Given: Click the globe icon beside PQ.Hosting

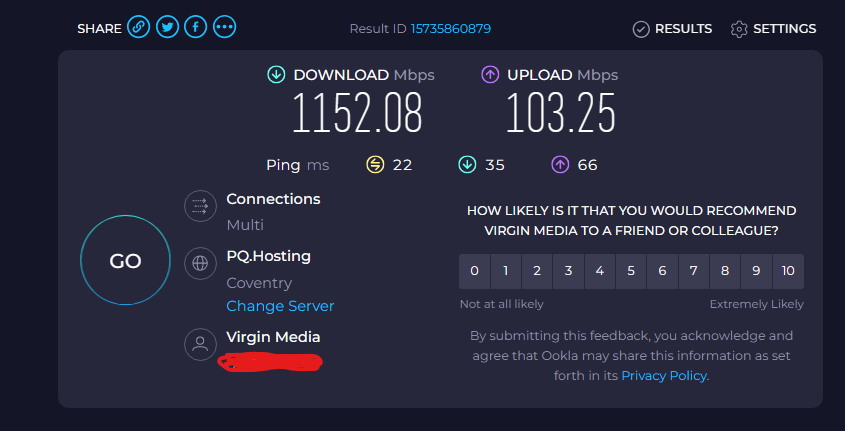Looking at the screenshot, I should pos(200,263).
